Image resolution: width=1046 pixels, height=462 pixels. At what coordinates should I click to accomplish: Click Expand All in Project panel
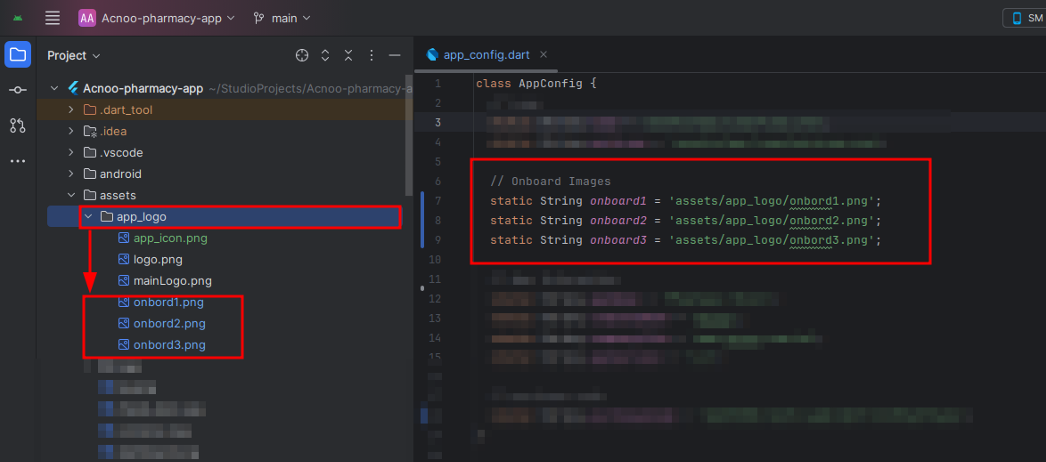tap(325, 55)
